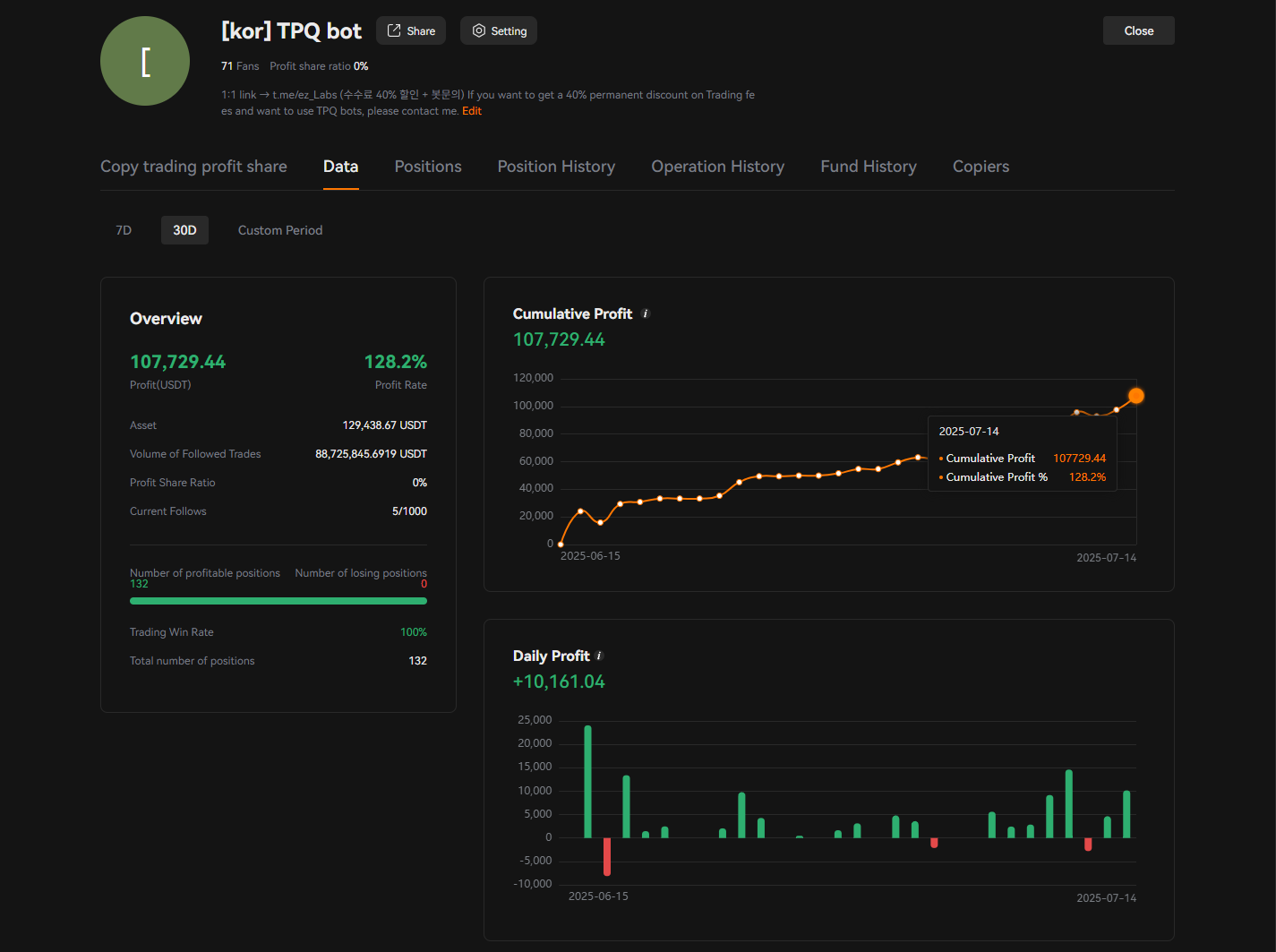The image size is (1276, 952).
Task: Click the first red loss bar in Daily Profit
Action: click(607, 856)
